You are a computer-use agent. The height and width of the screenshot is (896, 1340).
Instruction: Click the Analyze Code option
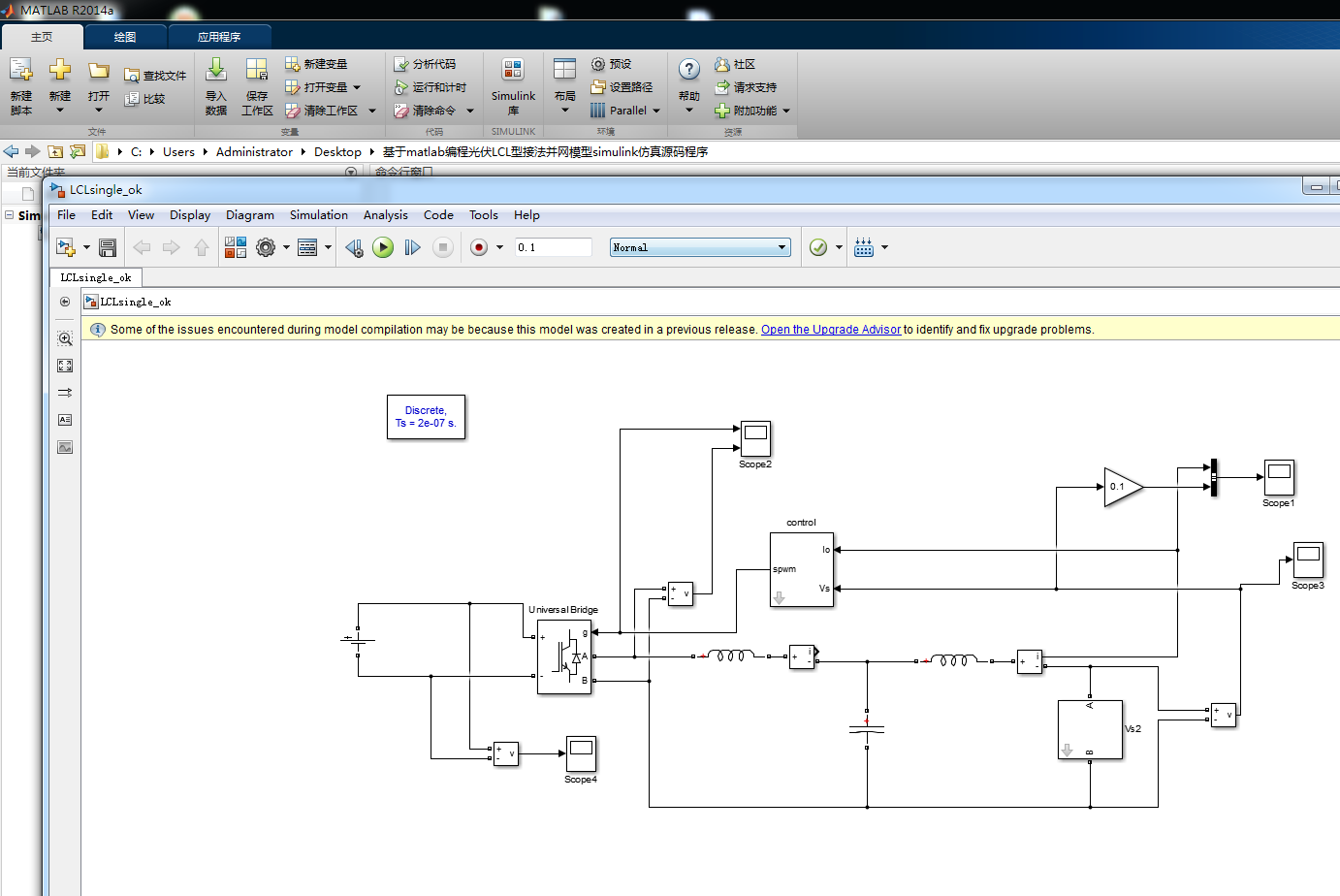point(425,64)
